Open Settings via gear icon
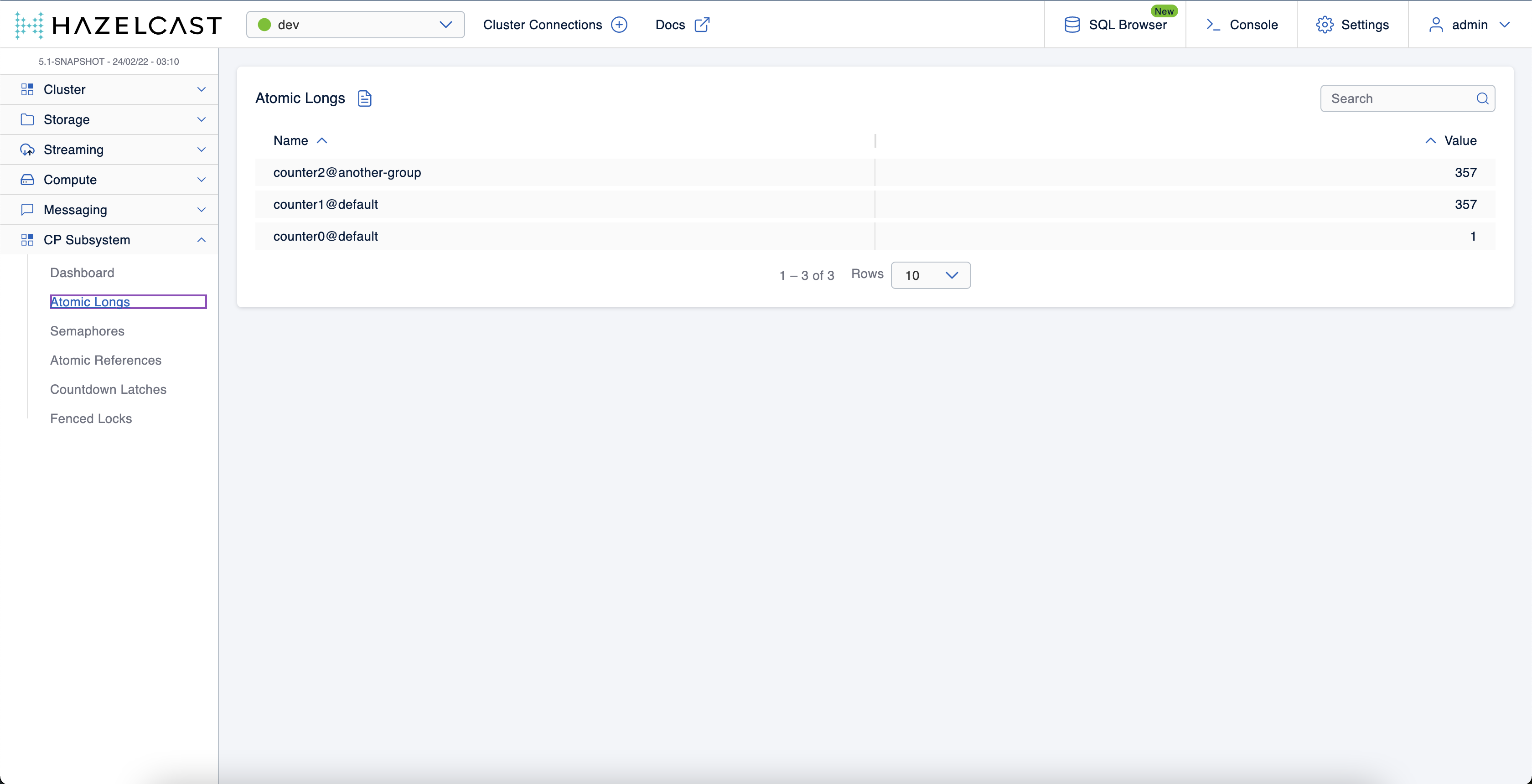The width and height of the screenshot is (1532, 784). pos(1325,25)
